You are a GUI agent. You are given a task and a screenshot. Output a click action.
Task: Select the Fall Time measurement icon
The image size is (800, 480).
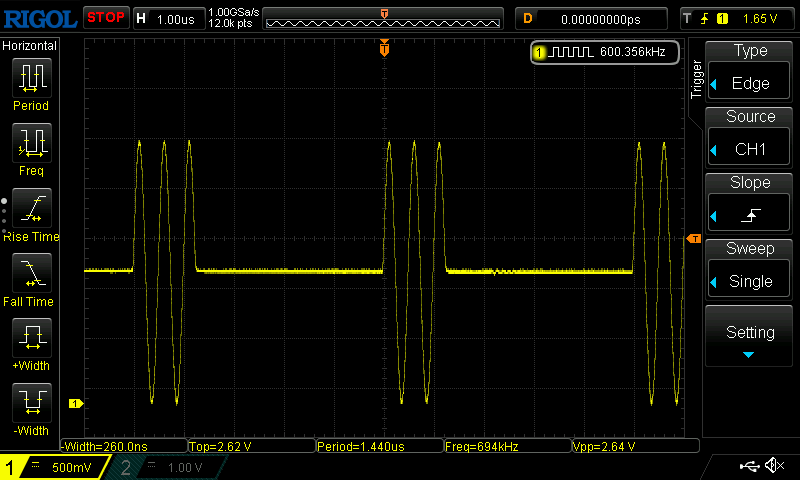[32, 273]
